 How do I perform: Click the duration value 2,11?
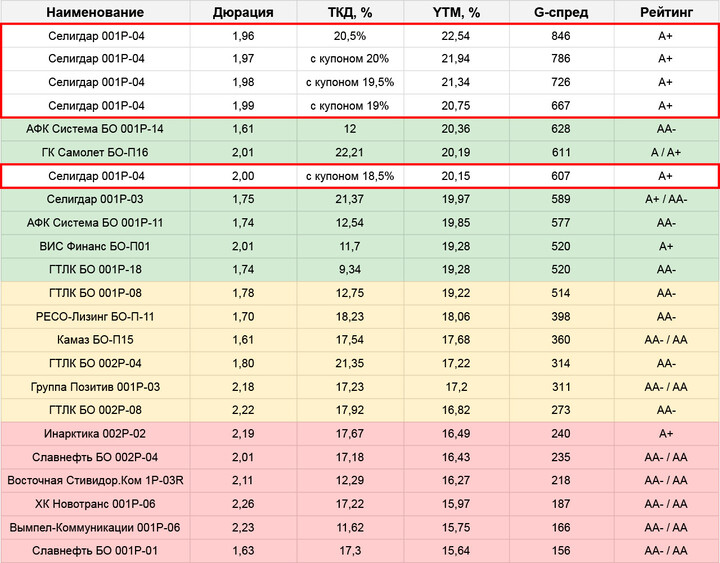click(243, 480)
